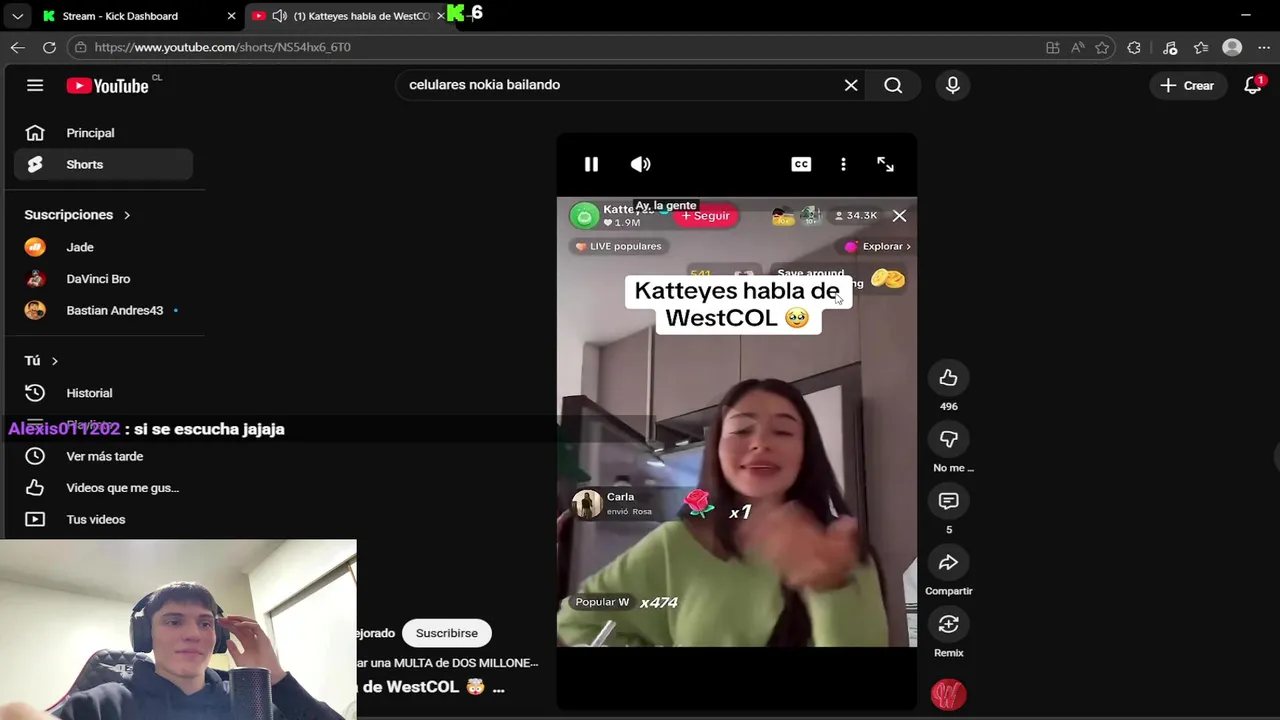
Task: Open the browser tab list dropdown
Action: click(x=17, y=16)
